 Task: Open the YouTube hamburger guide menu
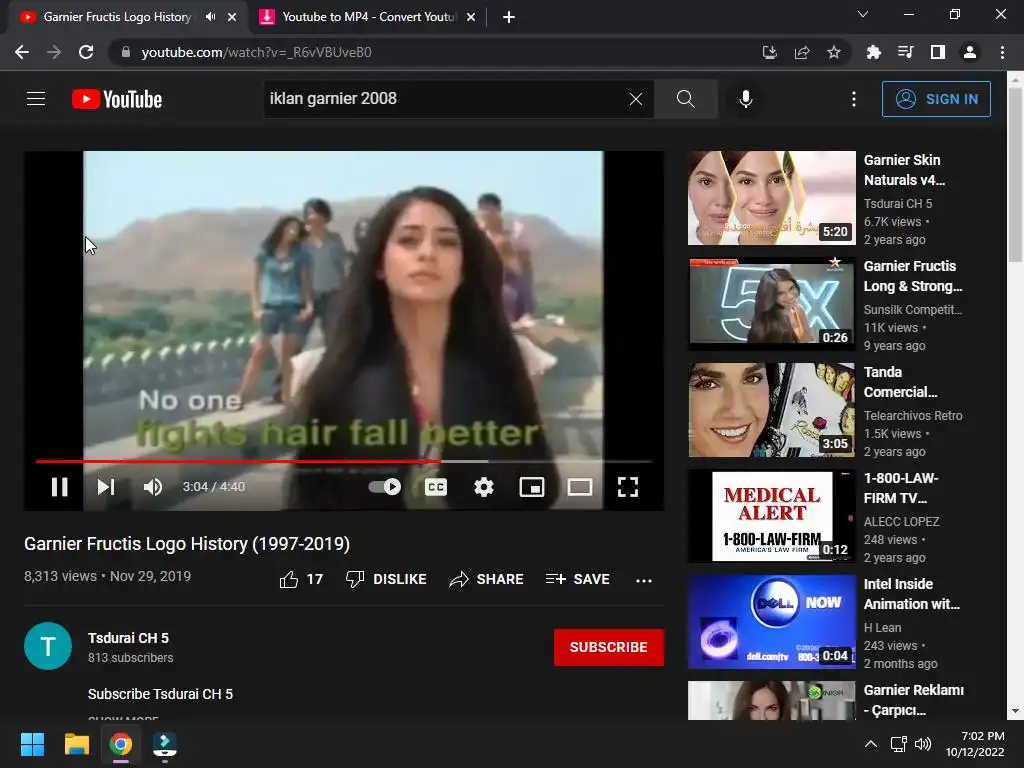(x=36, y=99)
